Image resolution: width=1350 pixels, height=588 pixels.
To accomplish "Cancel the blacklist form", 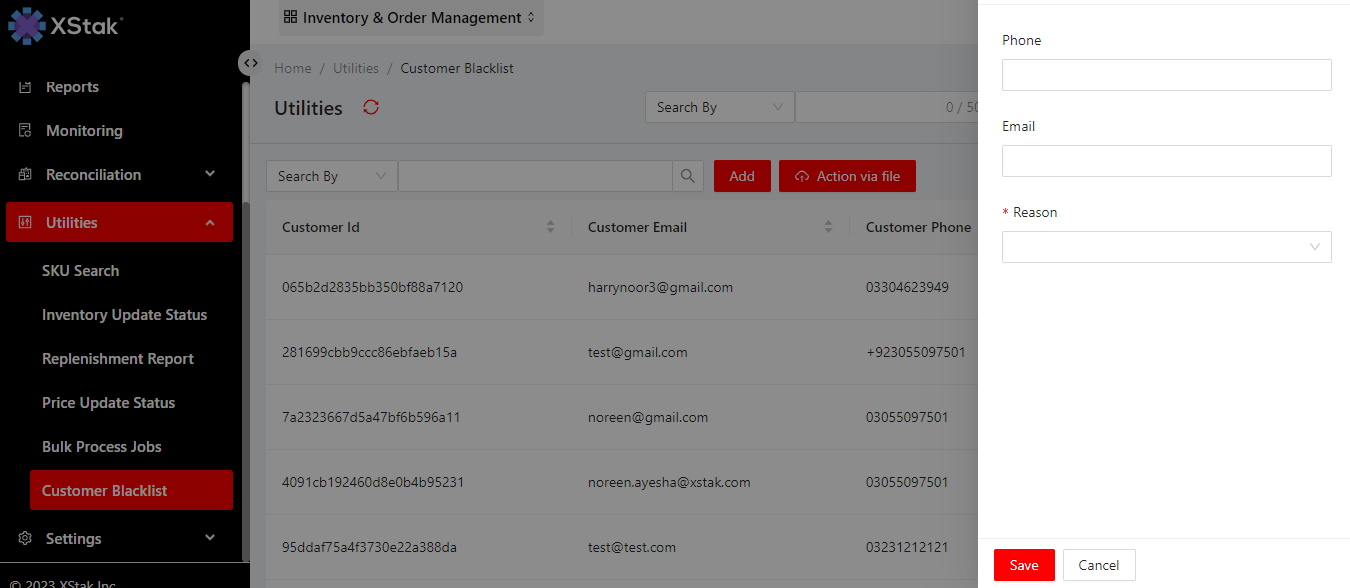I will 1098,565.
